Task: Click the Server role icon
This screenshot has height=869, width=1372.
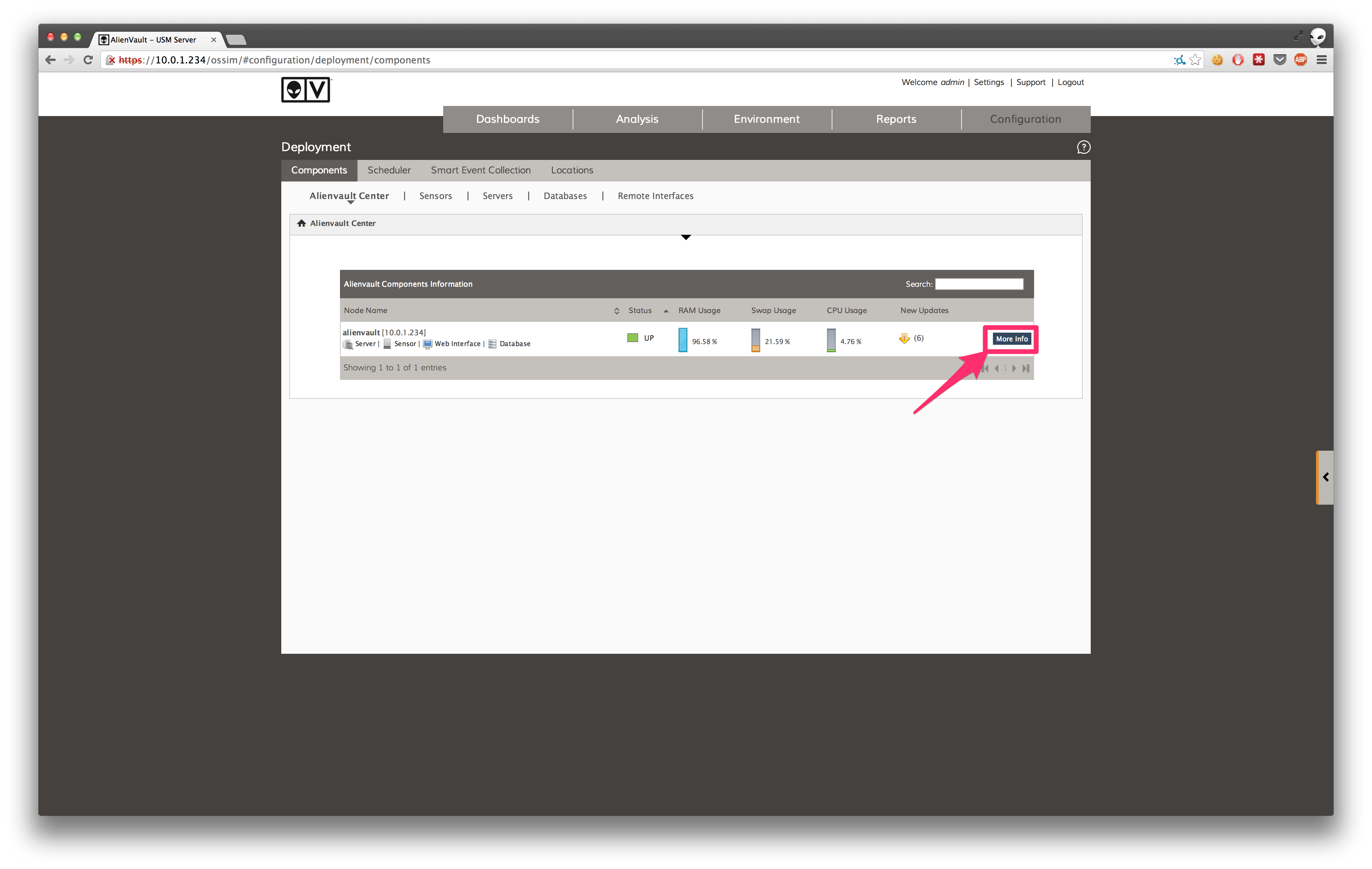Action: (348, 344)
